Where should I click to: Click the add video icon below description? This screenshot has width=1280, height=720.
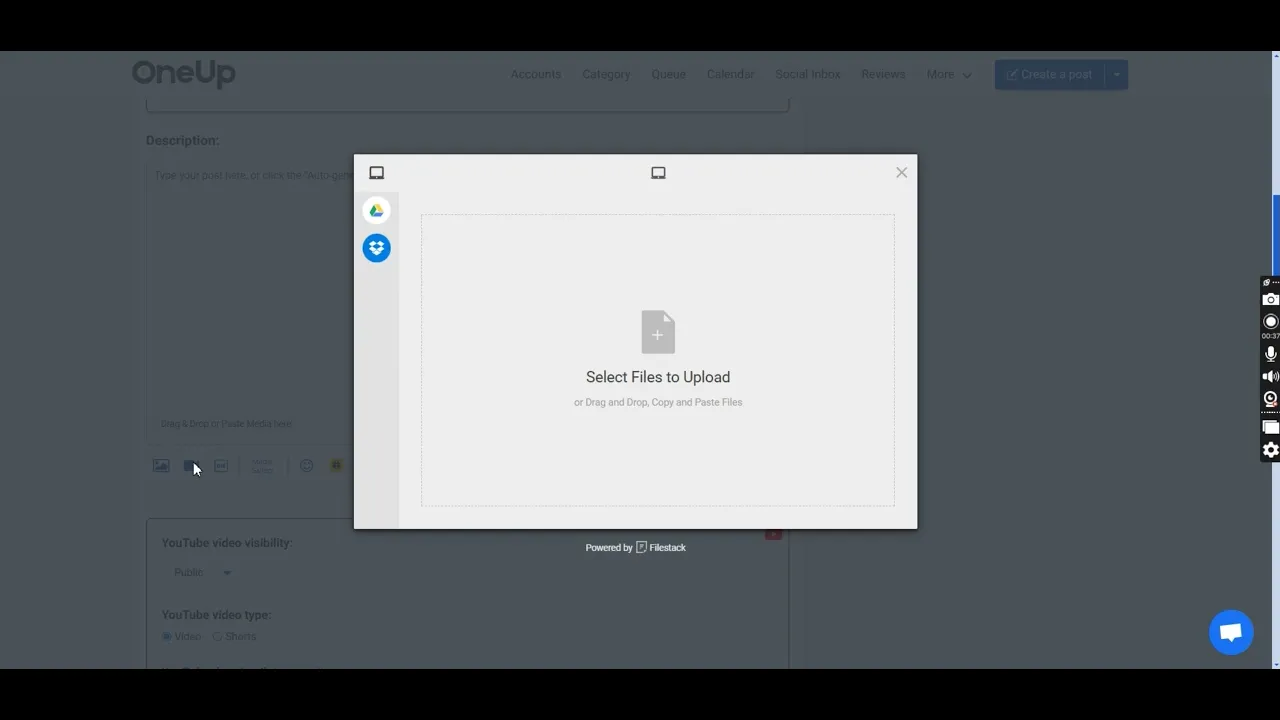[191, 466]
